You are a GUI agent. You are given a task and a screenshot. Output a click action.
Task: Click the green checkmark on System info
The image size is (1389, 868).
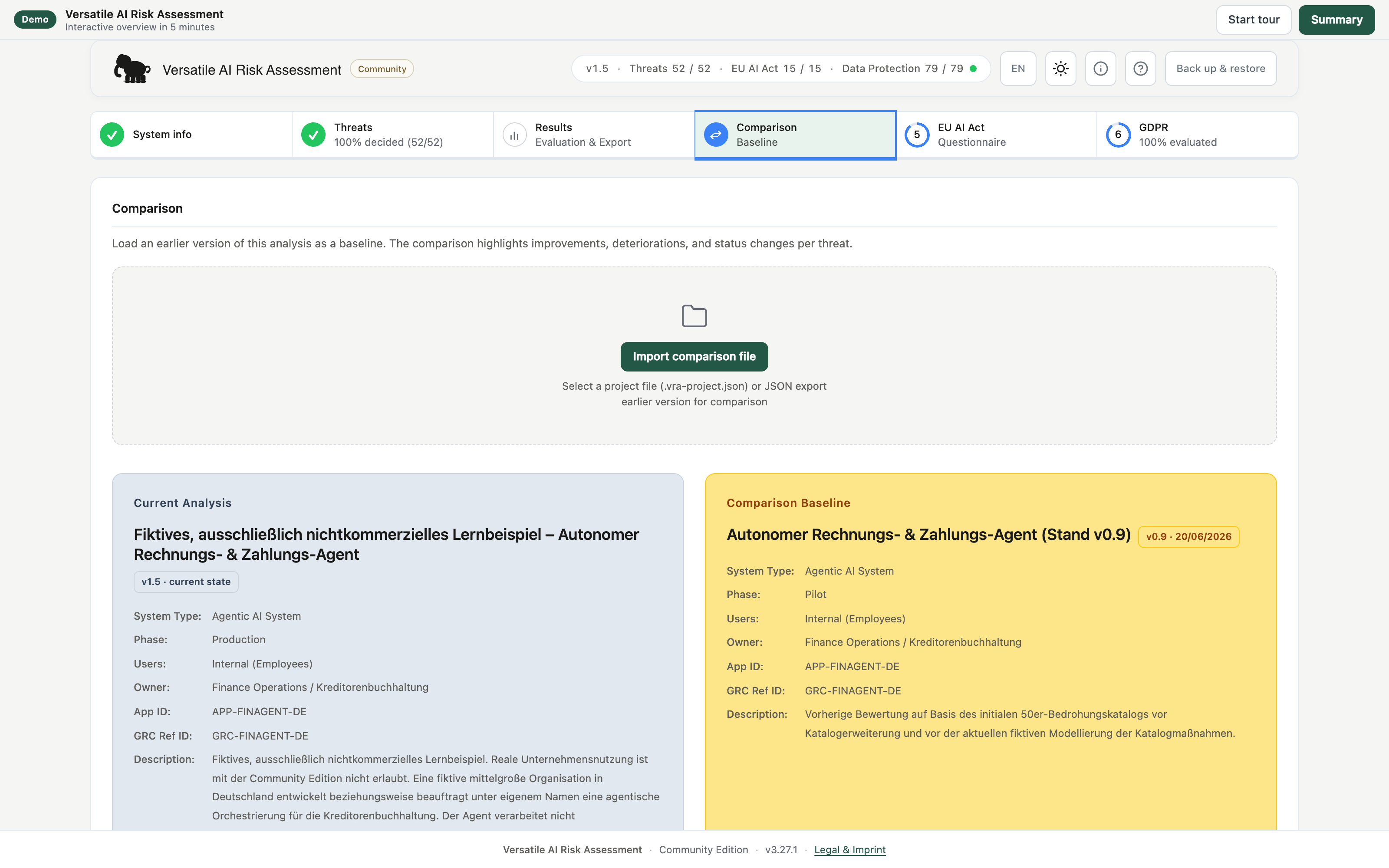(112, 135)
